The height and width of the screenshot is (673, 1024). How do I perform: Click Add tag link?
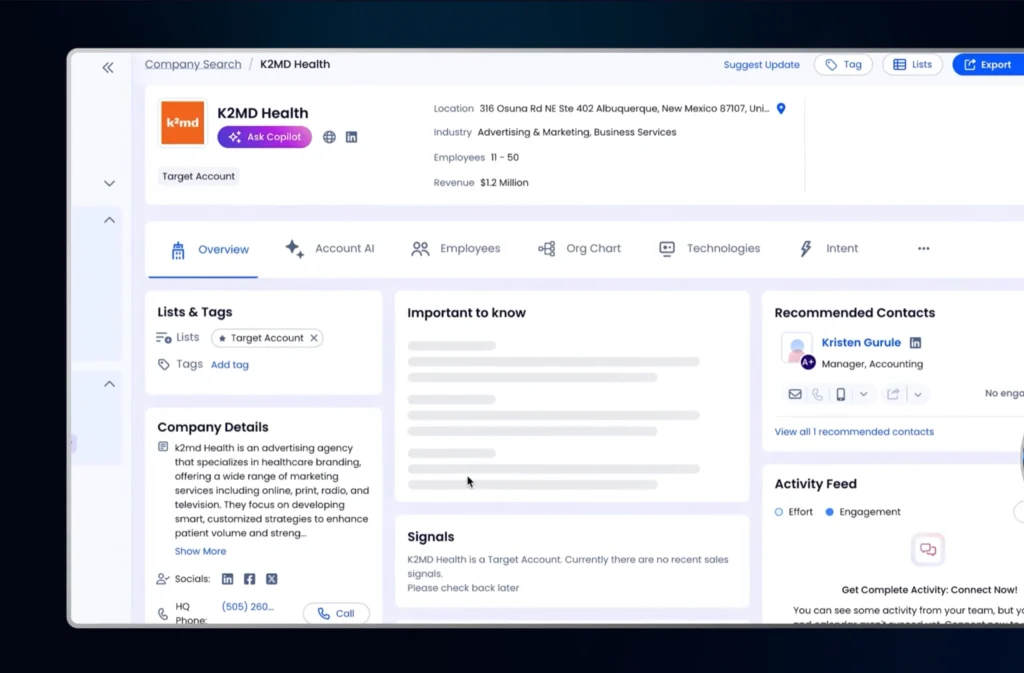coord(230,365)
